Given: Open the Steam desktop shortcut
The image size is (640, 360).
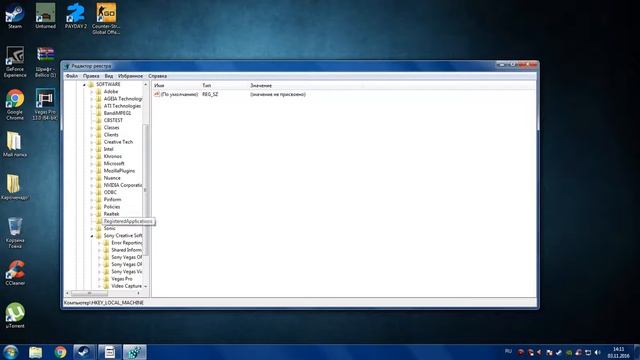Looking at the screenshot, I should click(x=15, y=16).
